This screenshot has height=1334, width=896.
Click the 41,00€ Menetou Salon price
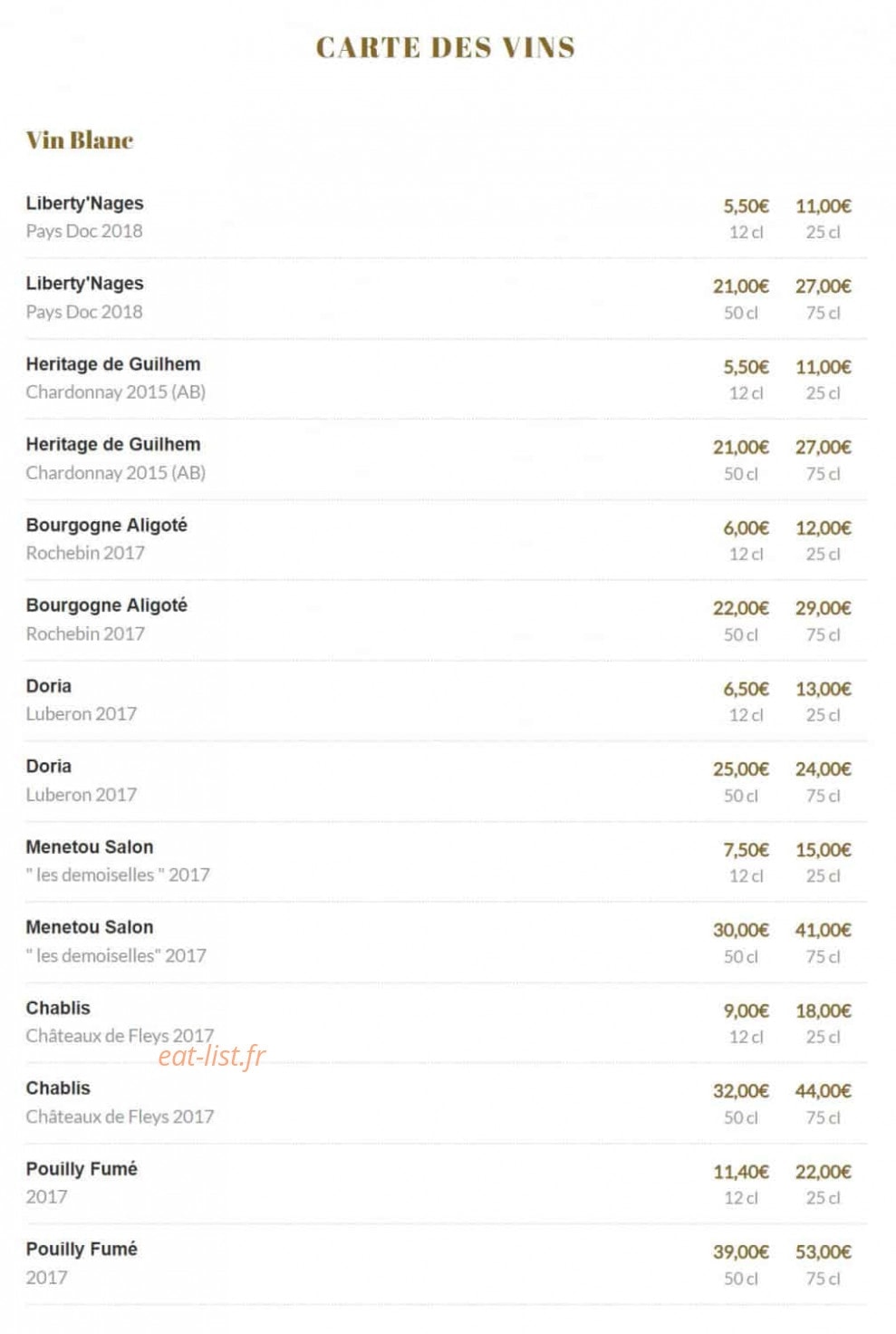[824, 930]
